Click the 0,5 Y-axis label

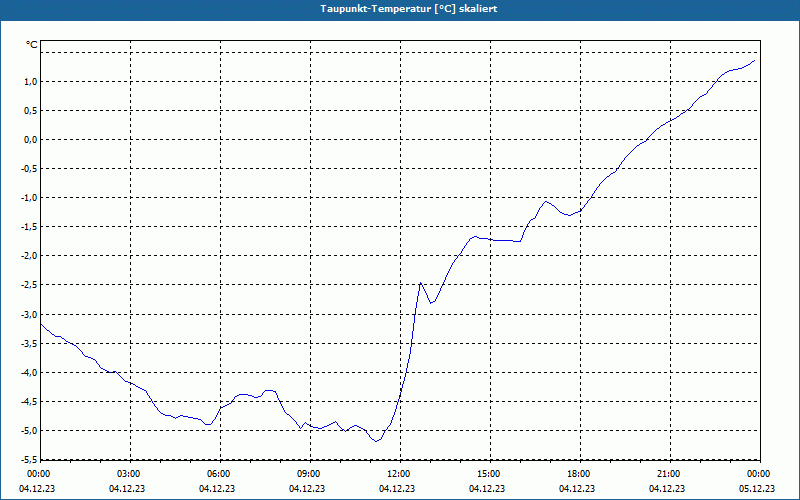[x=31, y=111]
